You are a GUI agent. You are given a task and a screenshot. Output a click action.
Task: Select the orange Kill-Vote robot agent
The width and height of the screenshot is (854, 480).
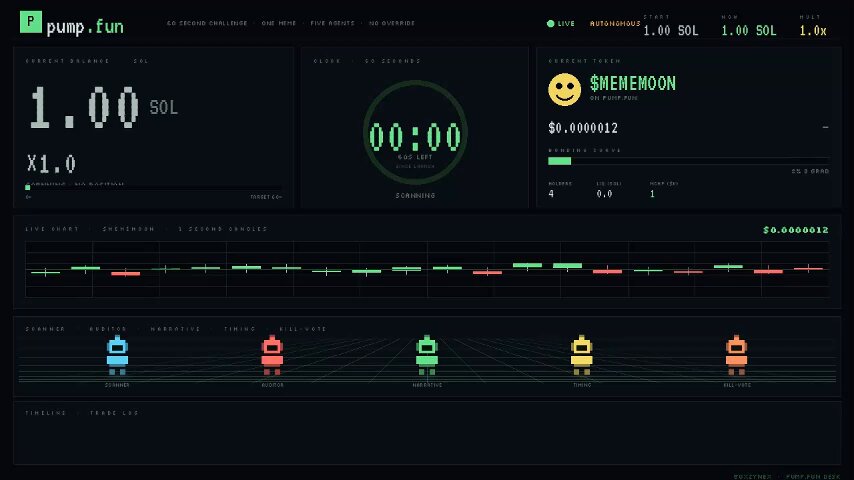click(x=736, y=355)
